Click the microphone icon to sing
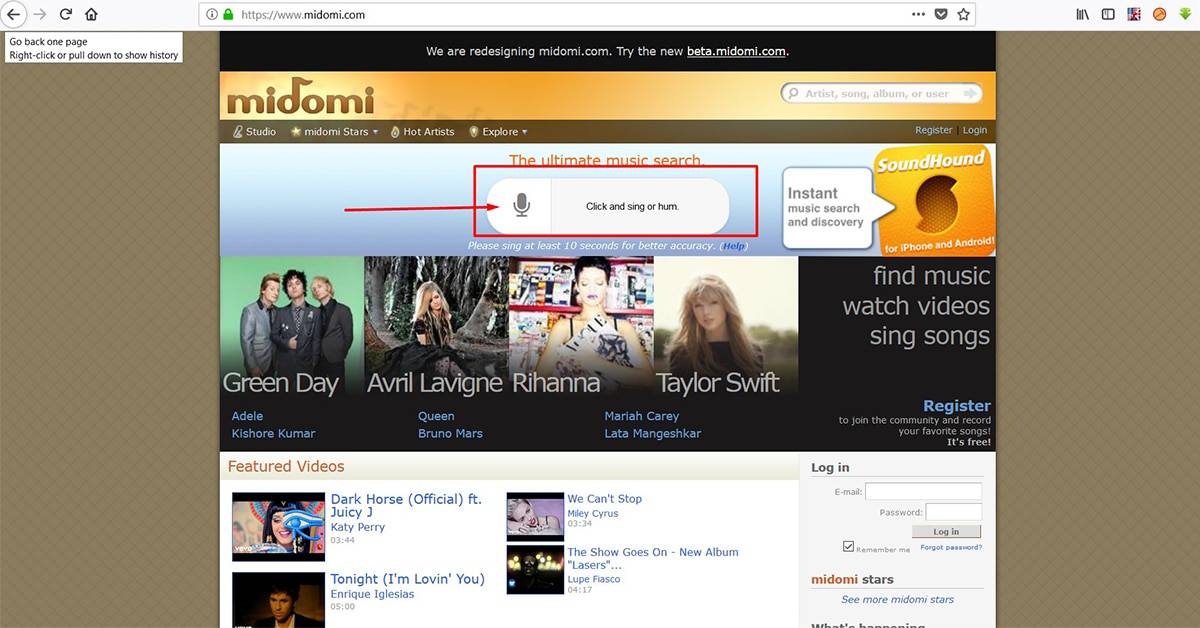Image resolution: width=1200 pixels, height=628 pixels. (x=521, y=206)
